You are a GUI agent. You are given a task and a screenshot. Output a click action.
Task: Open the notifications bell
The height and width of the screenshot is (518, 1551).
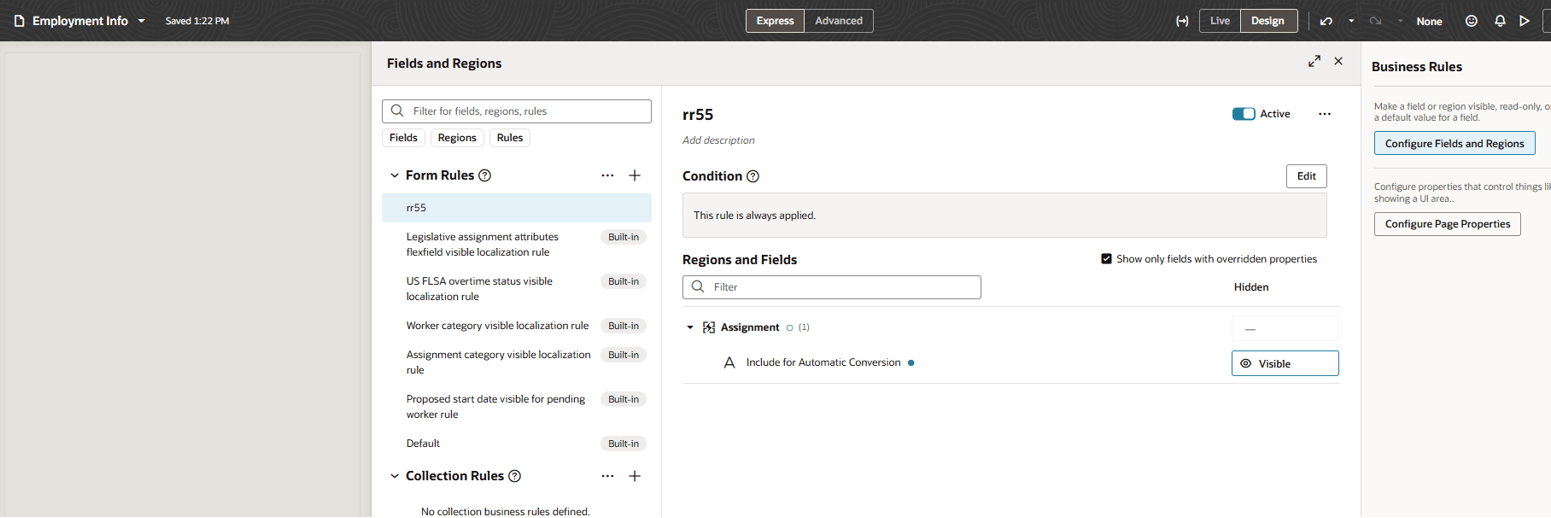click(1500, 21)
